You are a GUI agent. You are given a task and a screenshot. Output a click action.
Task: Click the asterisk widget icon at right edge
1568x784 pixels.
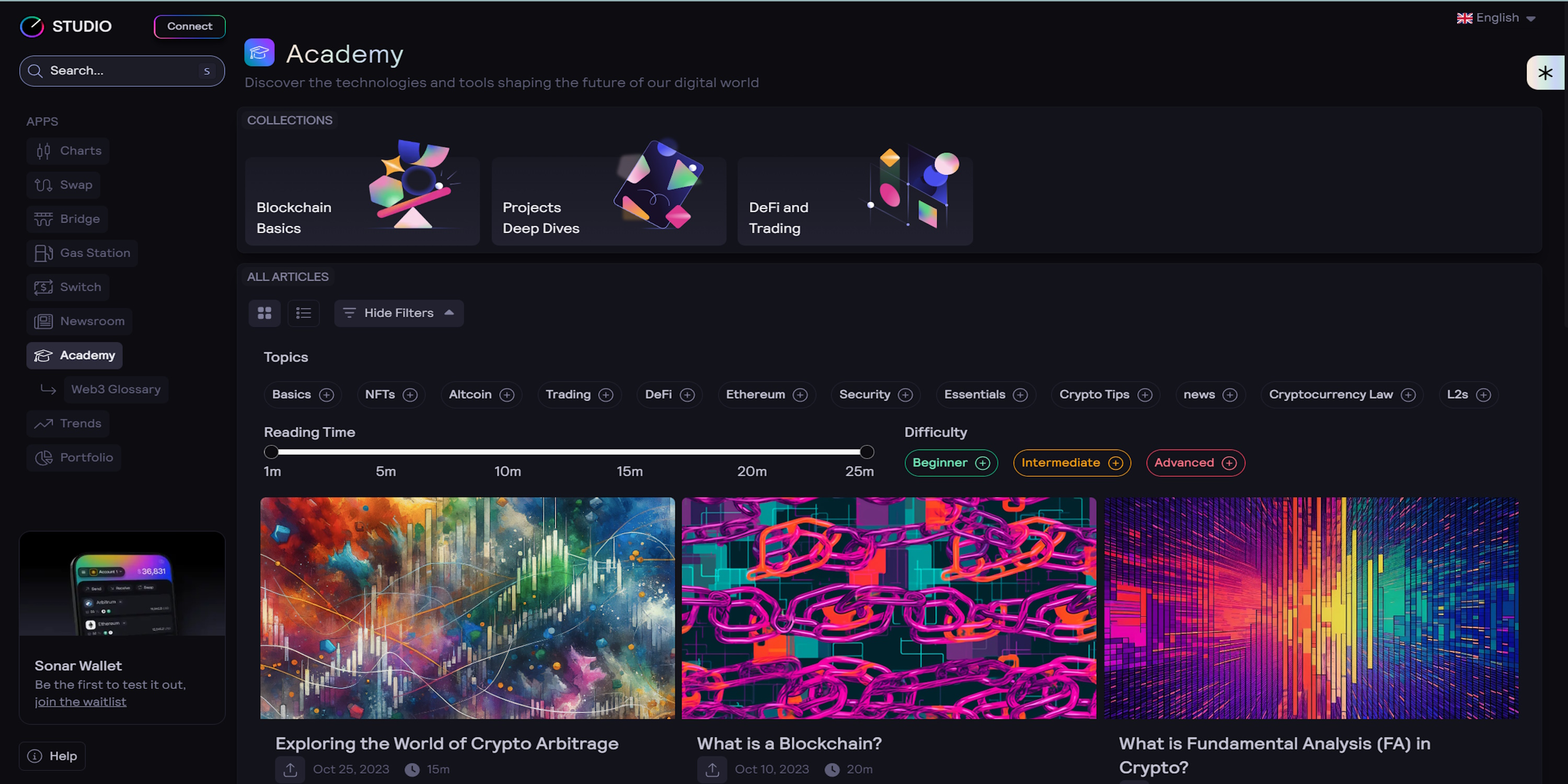click(1545, 73)
